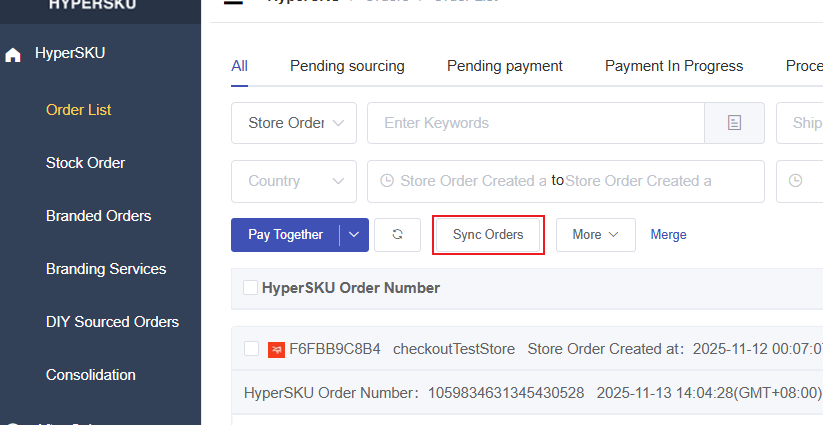Click the clock icon in date range field

click(x=387, y=181)
